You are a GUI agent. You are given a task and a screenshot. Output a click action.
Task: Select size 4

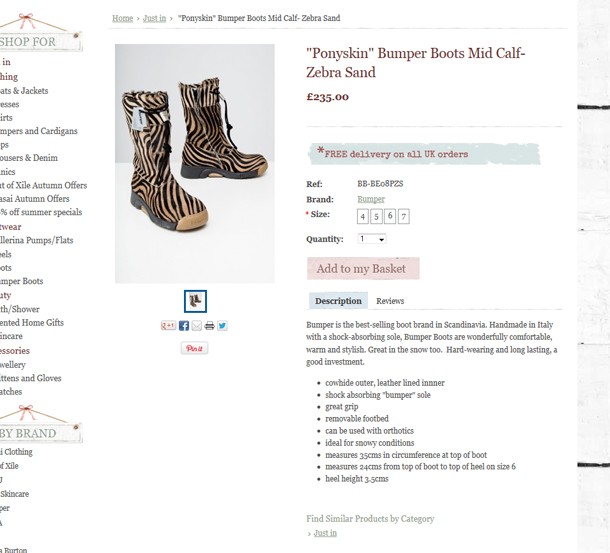tap(363, 216)
